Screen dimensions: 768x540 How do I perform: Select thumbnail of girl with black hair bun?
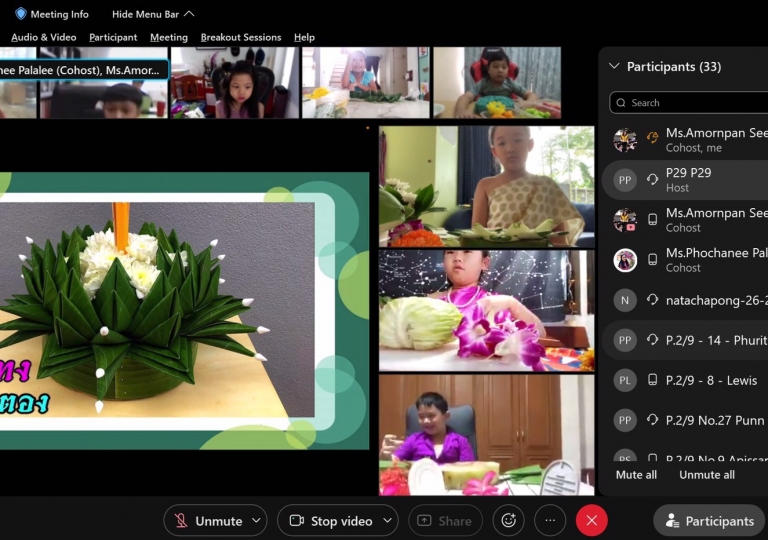tap(235, 83)
